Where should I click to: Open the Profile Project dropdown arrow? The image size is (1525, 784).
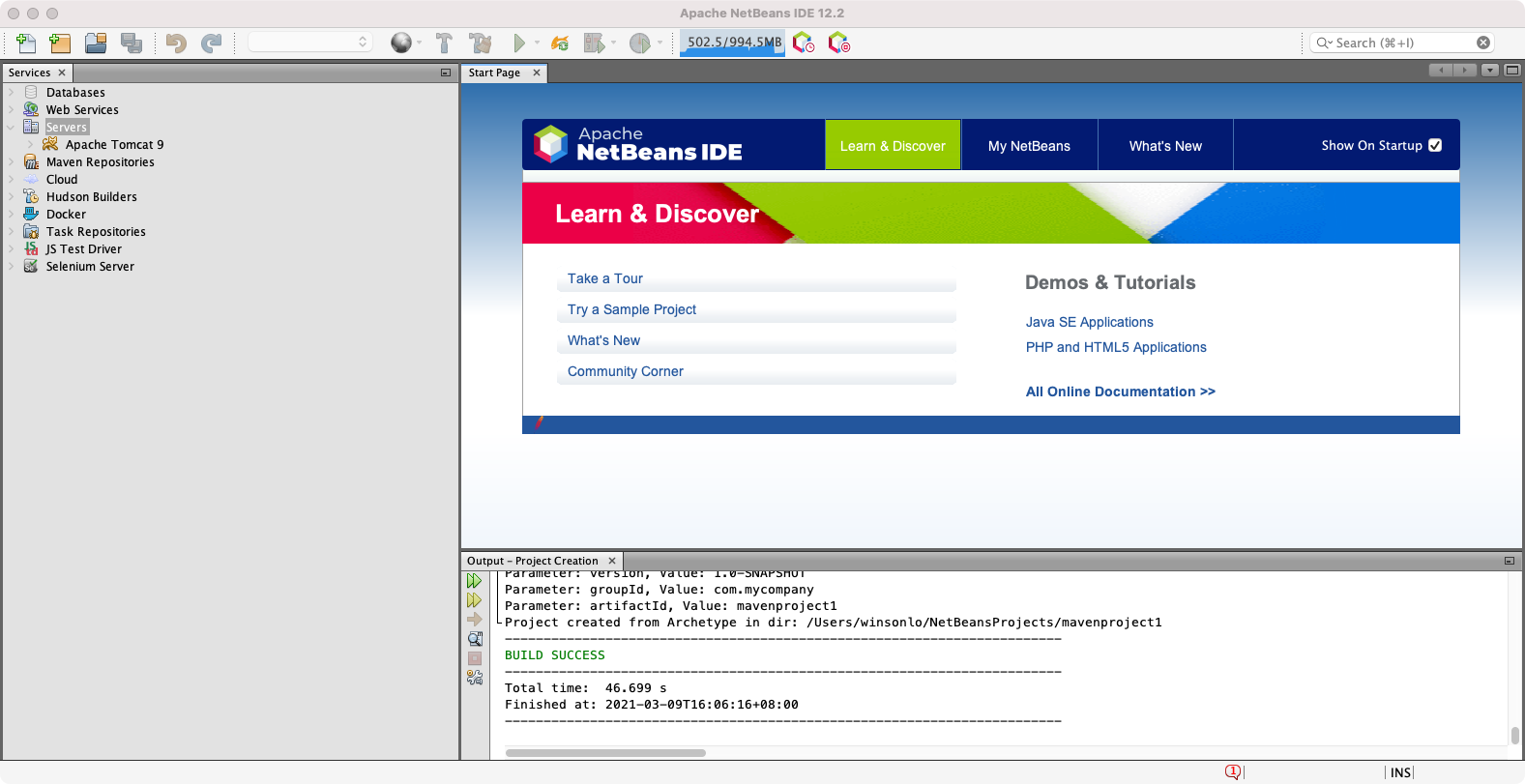660,43
